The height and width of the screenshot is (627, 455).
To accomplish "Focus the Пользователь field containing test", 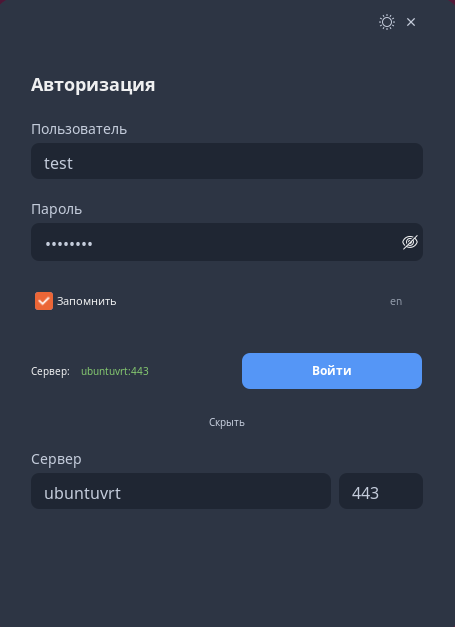I will [x=227, y=161].
